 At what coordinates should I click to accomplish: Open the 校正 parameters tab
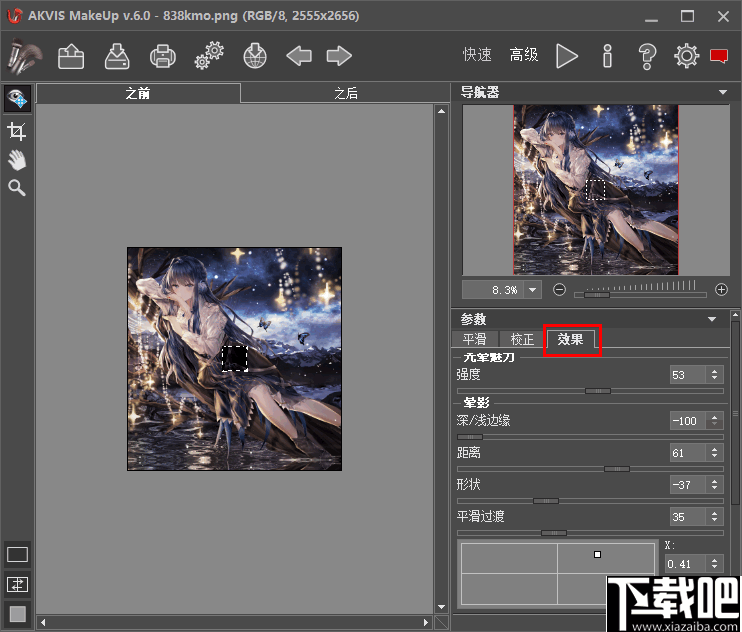(x=522, y=339)
